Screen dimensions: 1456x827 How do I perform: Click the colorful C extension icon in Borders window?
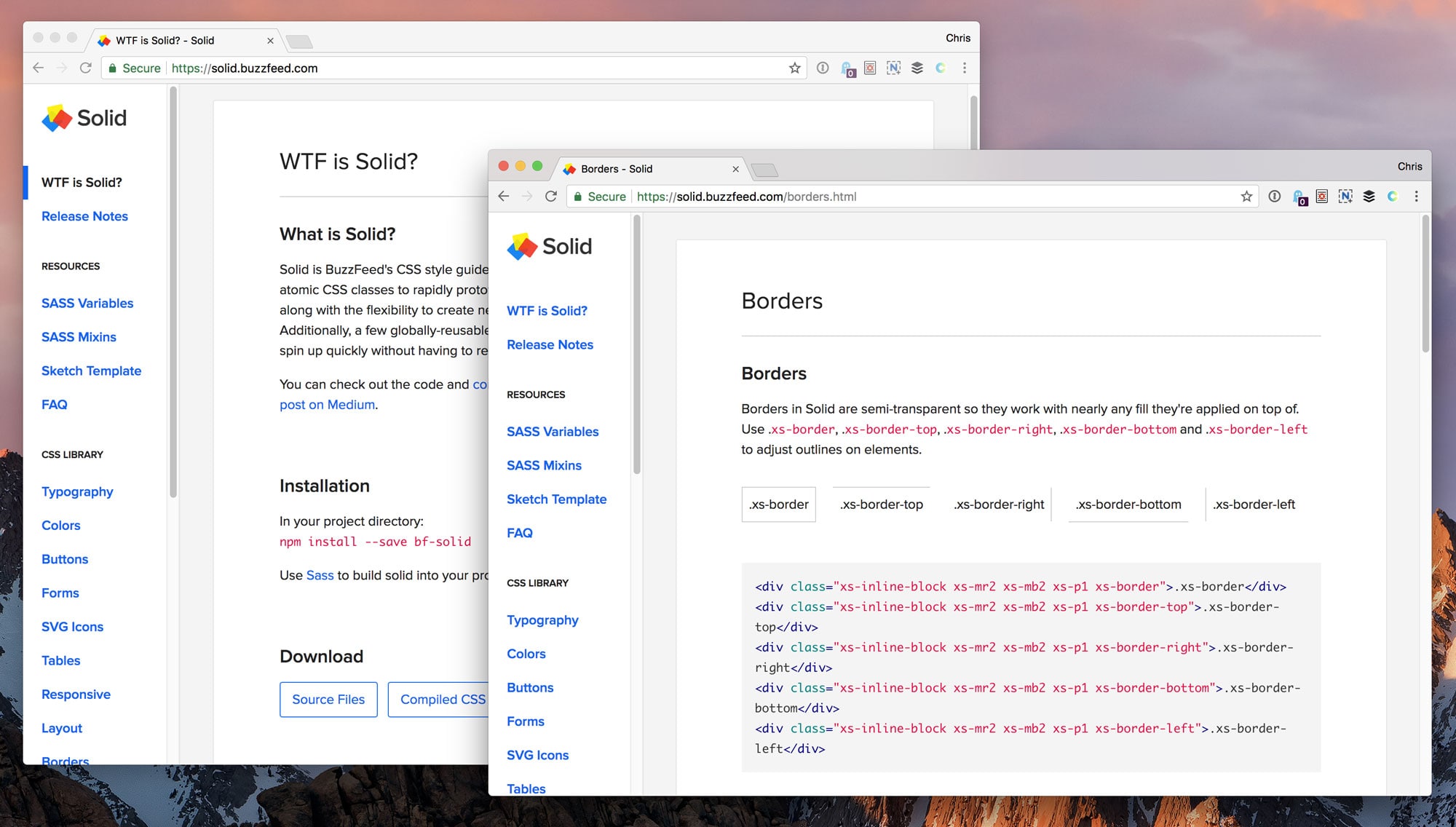tap(1392, 197)
